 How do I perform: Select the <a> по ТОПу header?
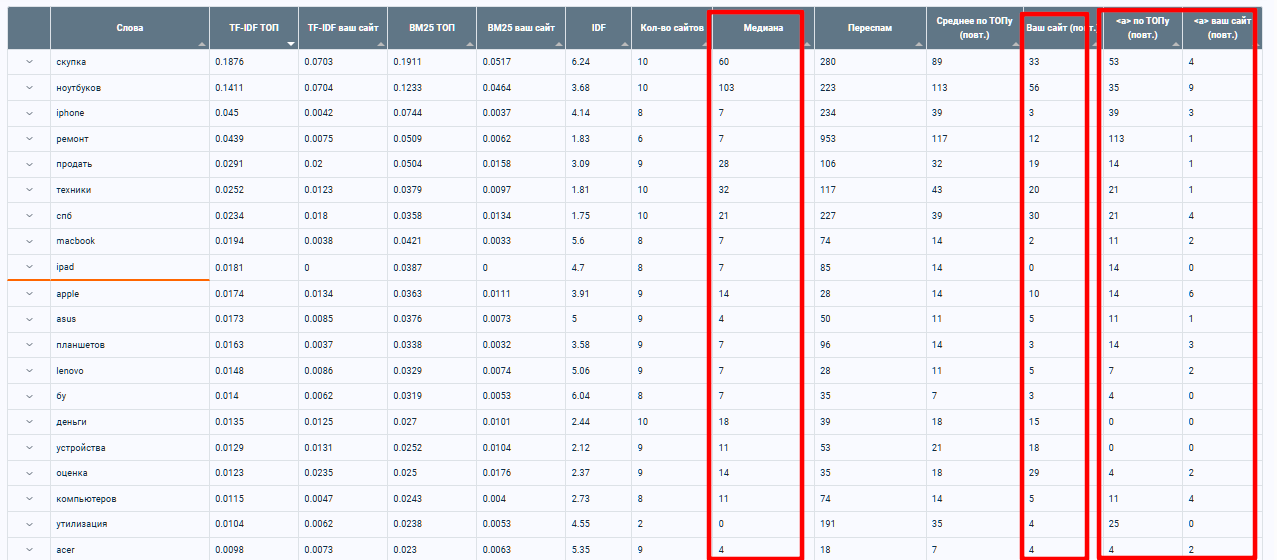coord(1140,28)
